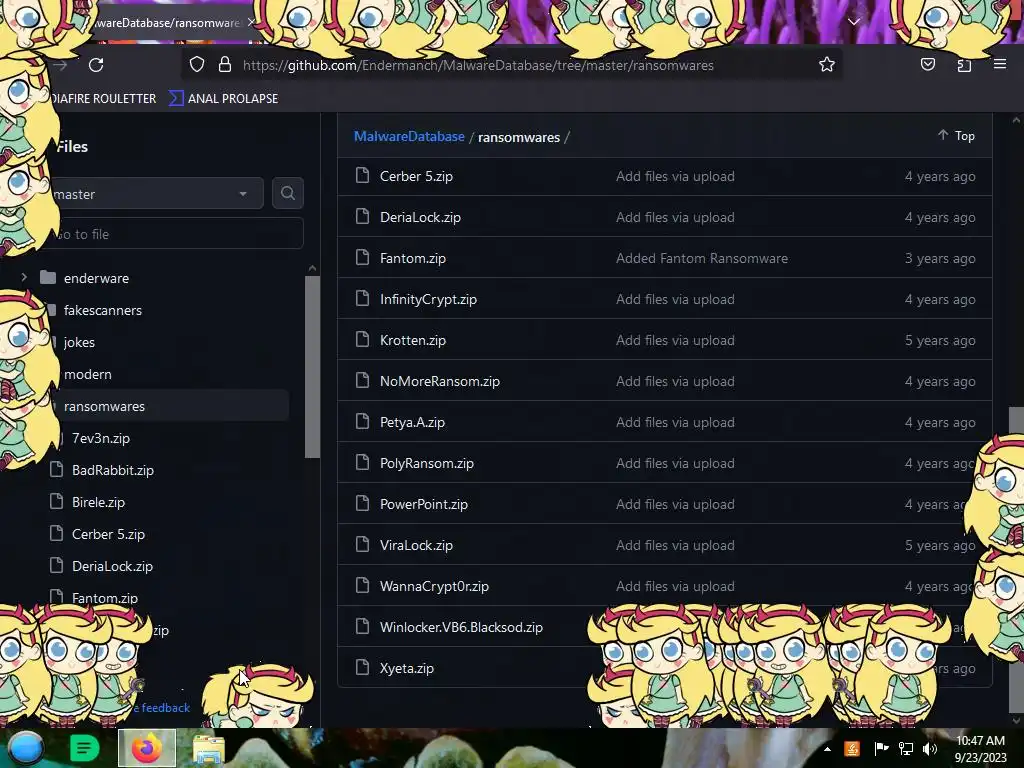Open the ANAL PROLAPSE bookmark
Image resolution: width=1024 pixels, height=768 pixels.
point(223,99)
